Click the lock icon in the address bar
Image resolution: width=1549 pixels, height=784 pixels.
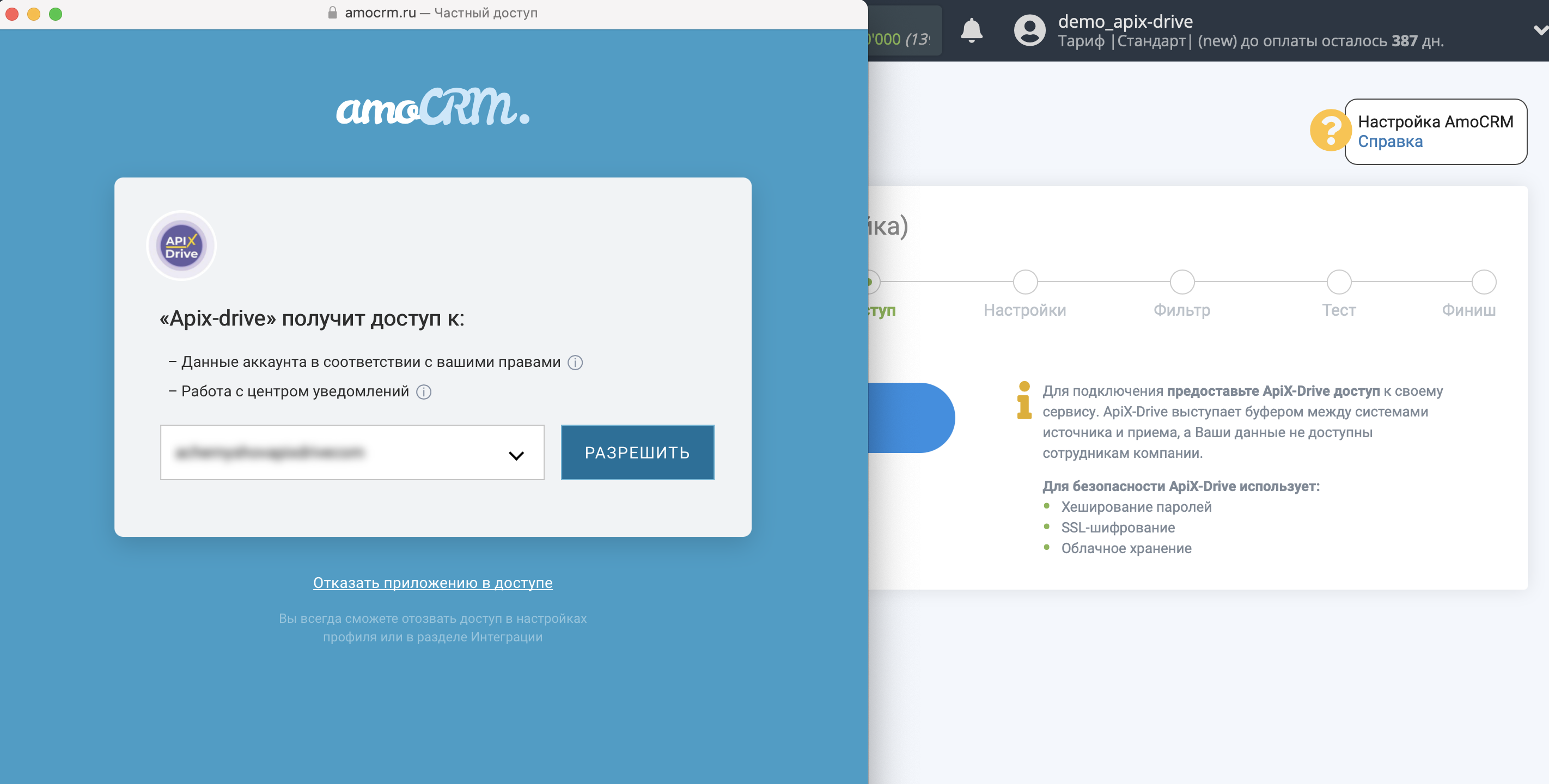pos(332,13)
